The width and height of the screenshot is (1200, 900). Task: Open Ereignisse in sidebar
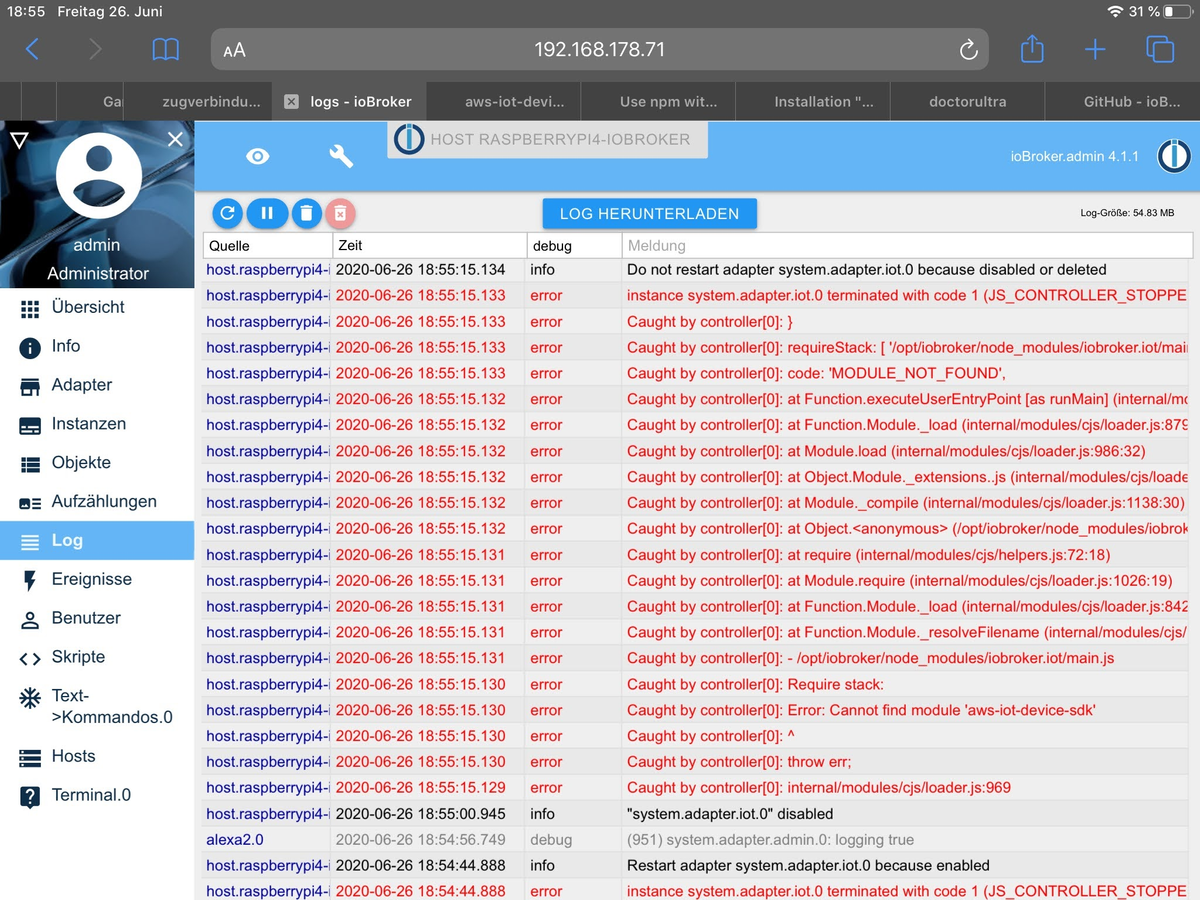click(x=97, y=579)
